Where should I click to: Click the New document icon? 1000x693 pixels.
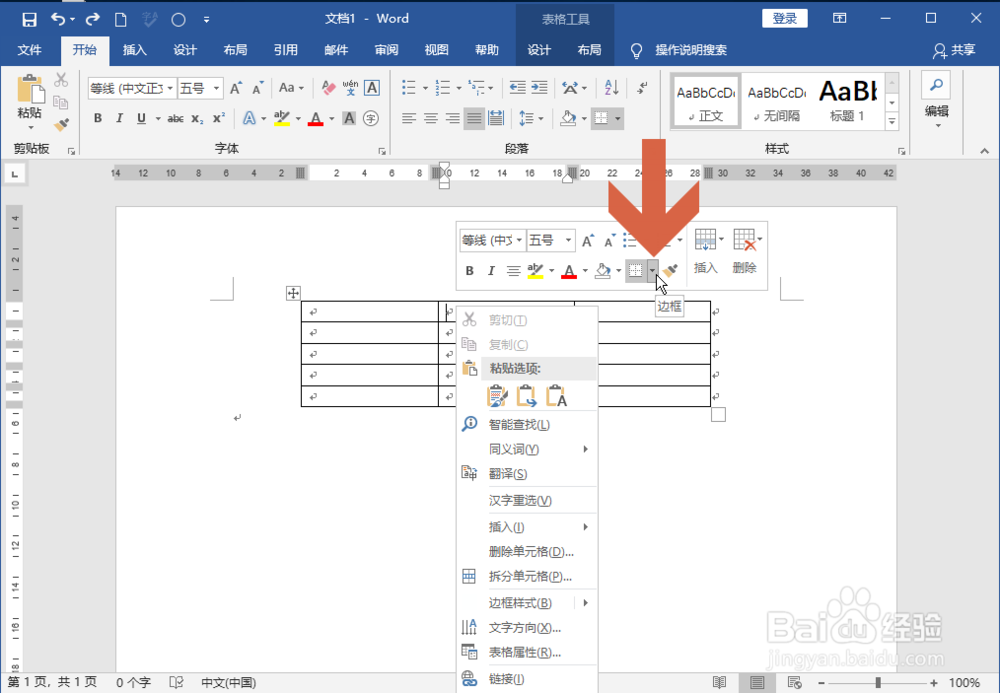(121, 19)
